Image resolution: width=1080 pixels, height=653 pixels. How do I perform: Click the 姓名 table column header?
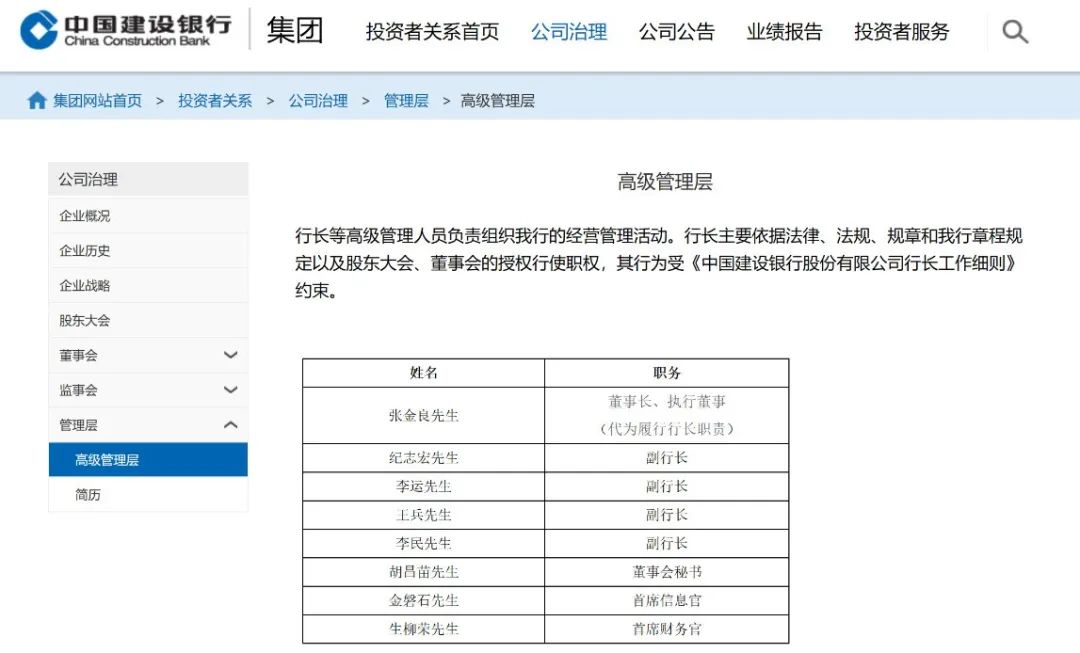click(x=424, y=373)
